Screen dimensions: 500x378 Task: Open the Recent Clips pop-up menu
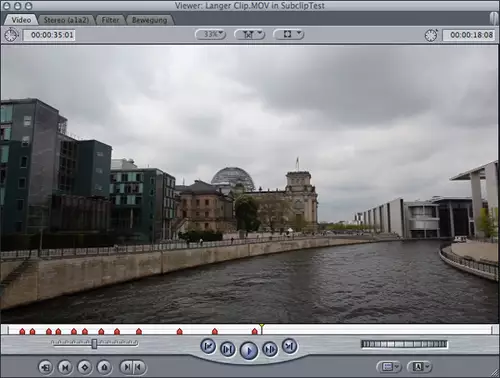389,367
